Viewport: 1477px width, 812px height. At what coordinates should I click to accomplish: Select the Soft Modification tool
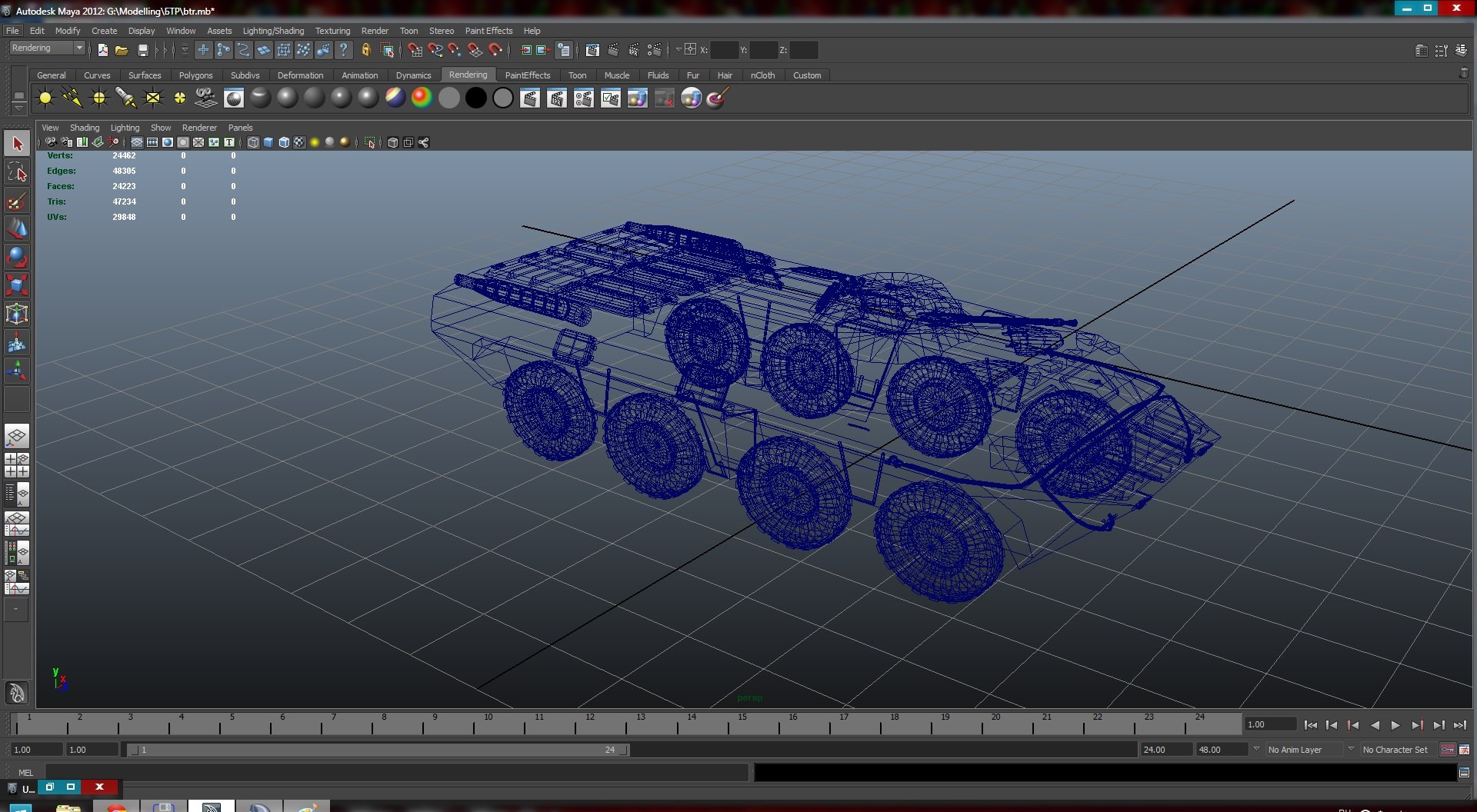pyautogui.click(x=17, y=343)
